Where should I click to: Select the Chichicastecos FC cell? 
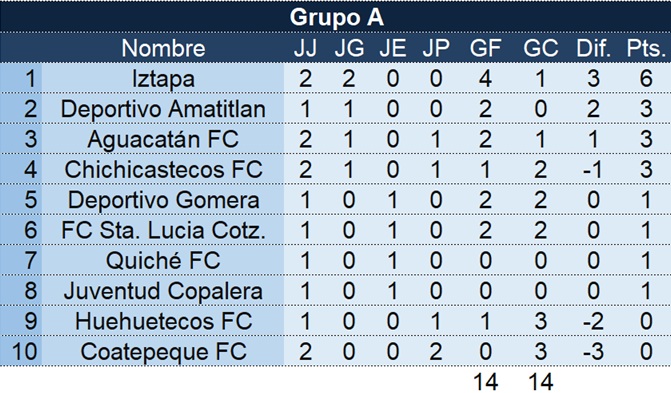pyautogui.click(x=163, y=170)
